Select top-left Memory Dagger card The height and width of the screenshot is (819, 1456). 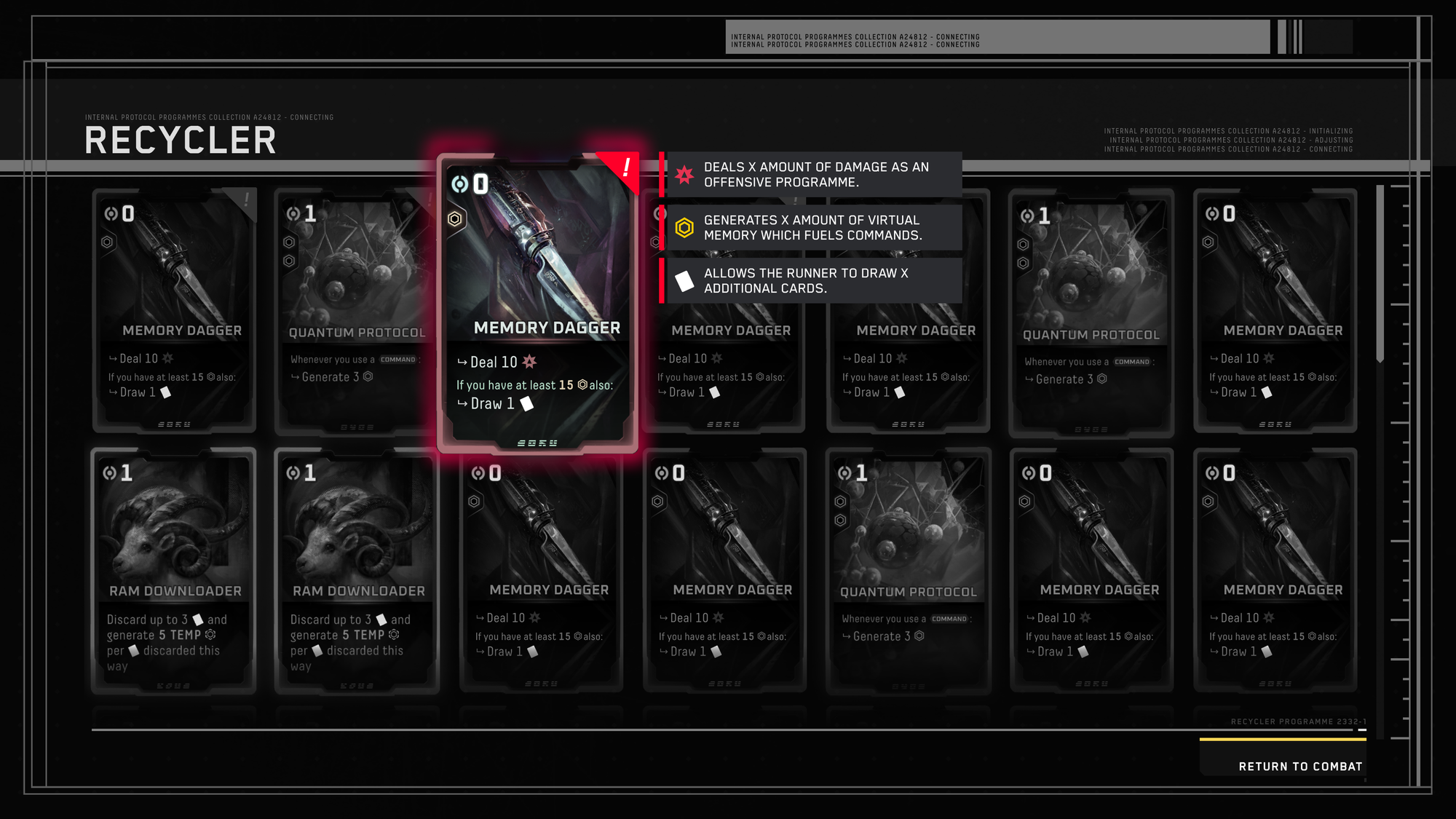[174, 311]
